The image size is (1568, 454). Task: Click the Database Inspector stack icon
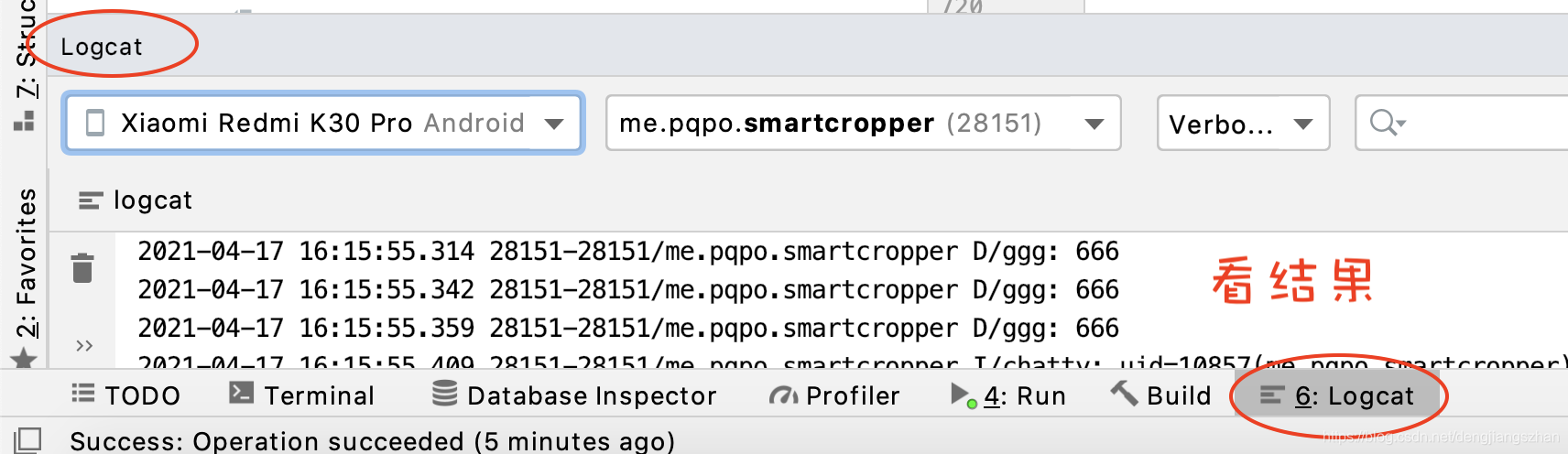point(445,394)
